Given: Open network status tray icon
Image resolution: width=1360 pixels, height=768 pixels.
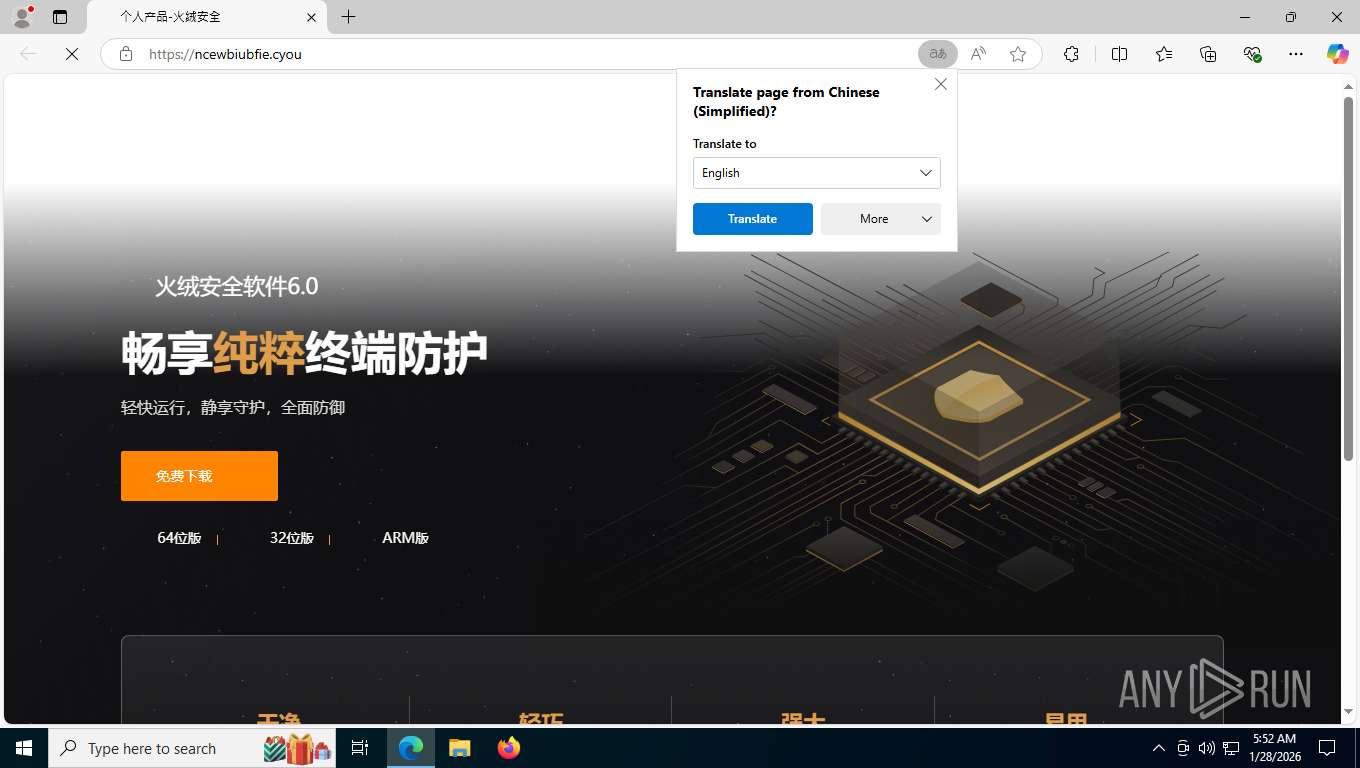Looking at the screenshot, I should click(x=1231, y=748).
